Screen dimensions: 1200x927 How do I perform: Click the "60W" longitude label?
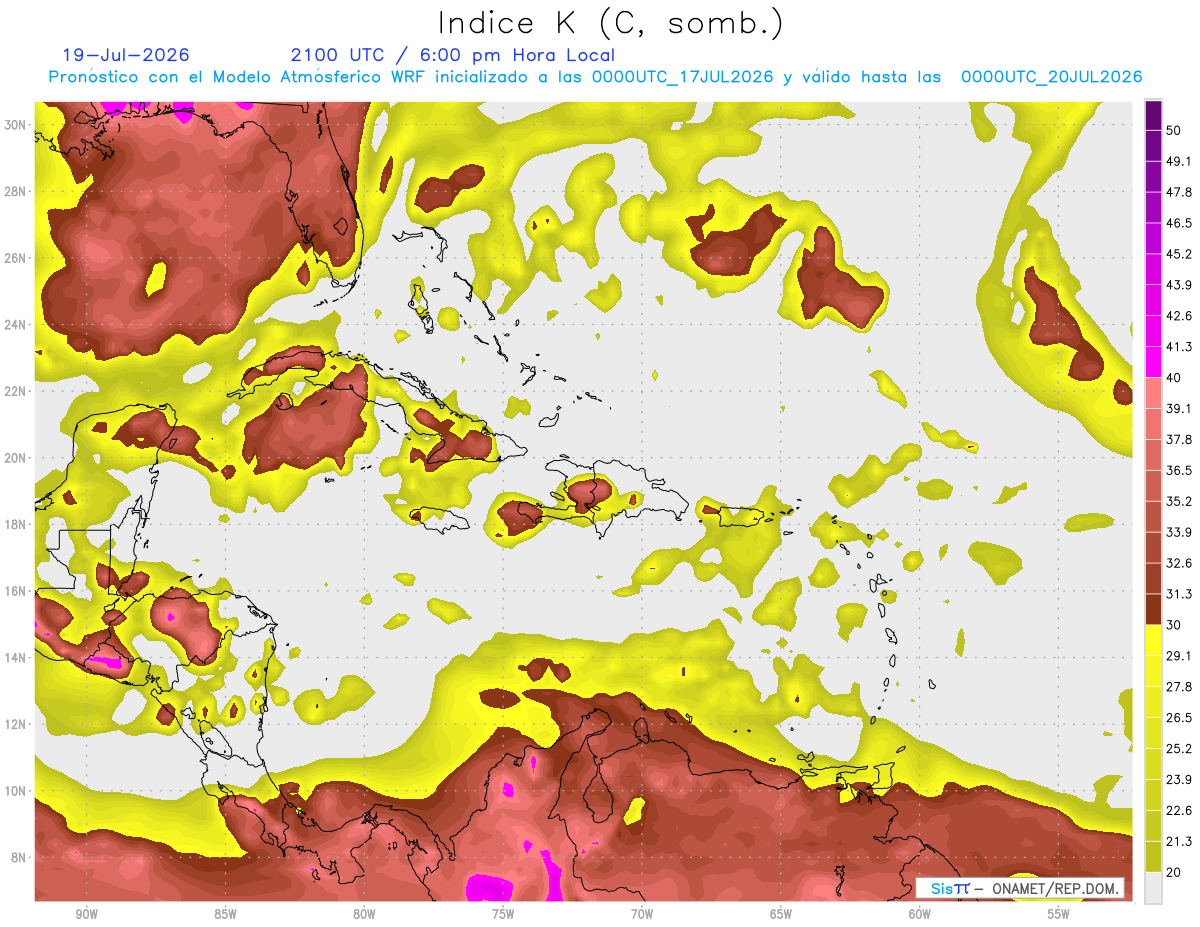pos(920,915)
